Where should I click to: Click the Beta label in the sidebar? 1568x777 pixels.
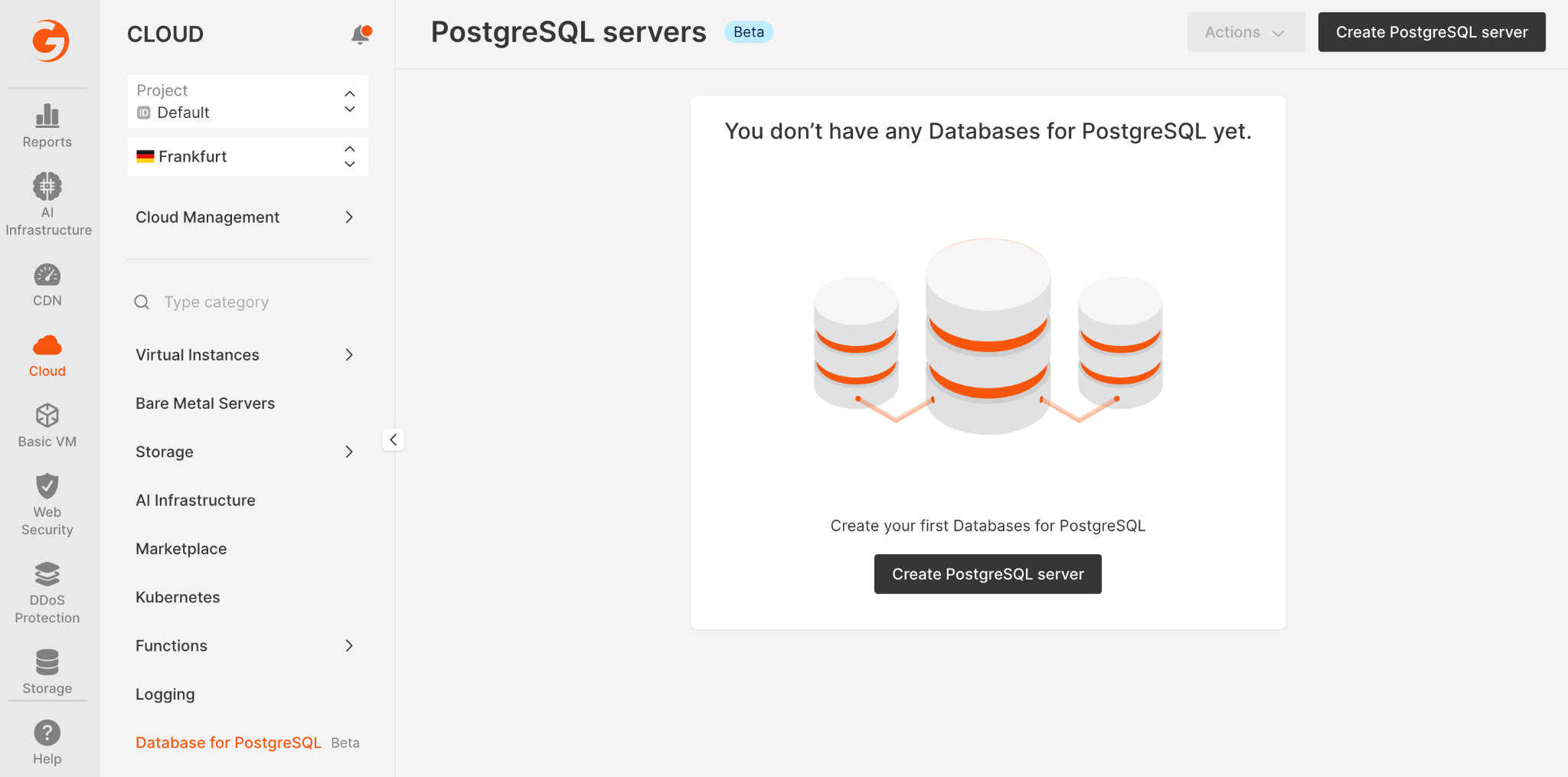(x=345, y=743)
